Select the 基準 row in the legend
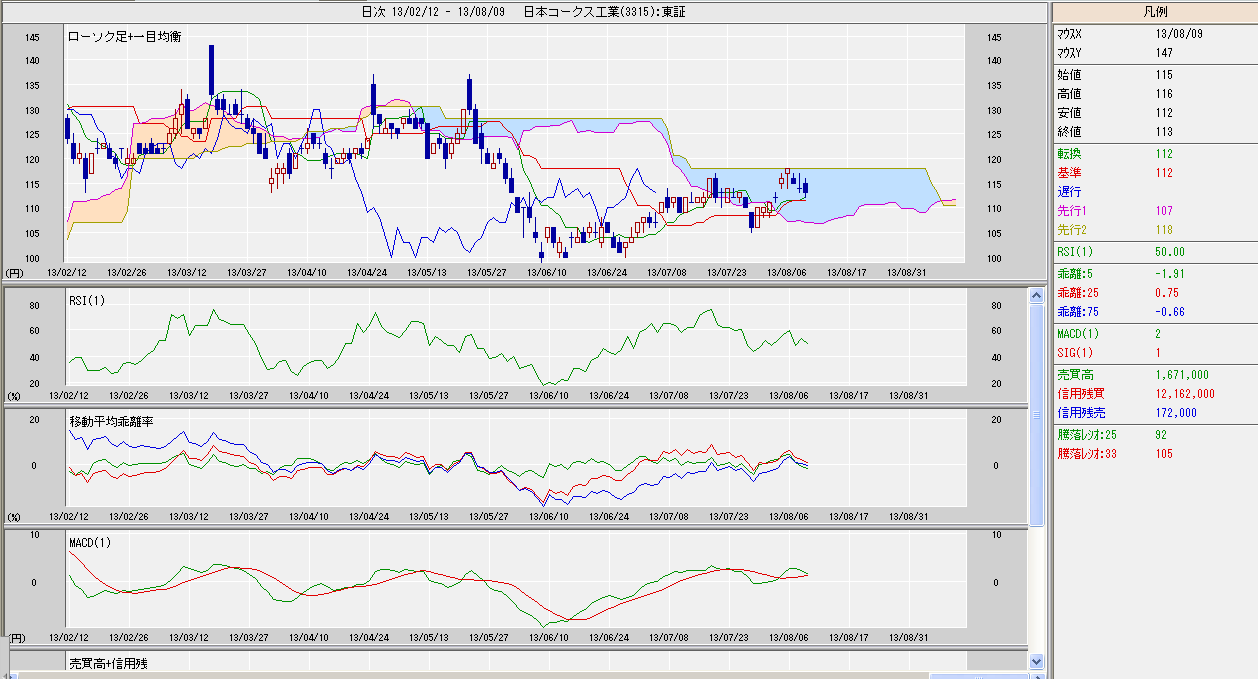The width and height of the screenshot is (1258, 679). [1070, 173]
